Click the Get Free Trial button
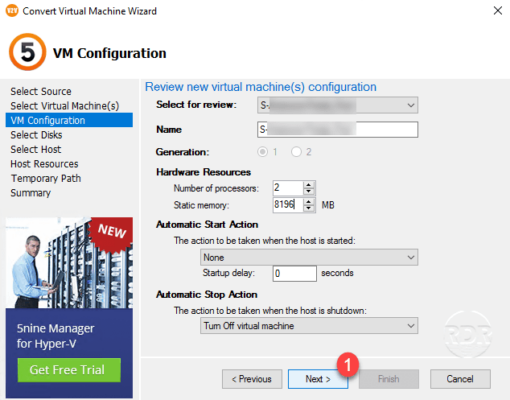 coord(69,370)
